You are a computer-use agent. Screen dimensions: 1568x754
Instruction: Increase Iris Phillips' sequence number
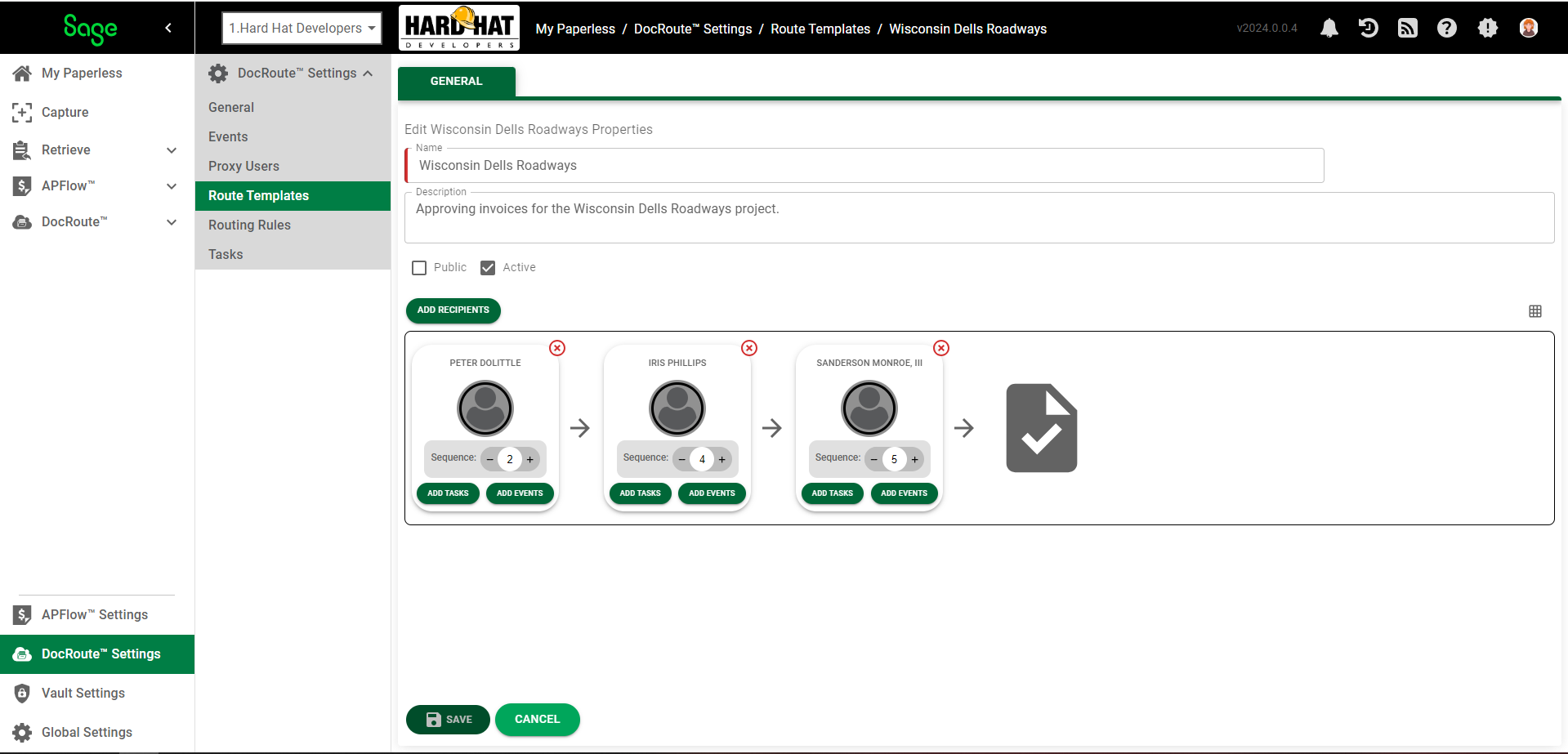point(722,459)
